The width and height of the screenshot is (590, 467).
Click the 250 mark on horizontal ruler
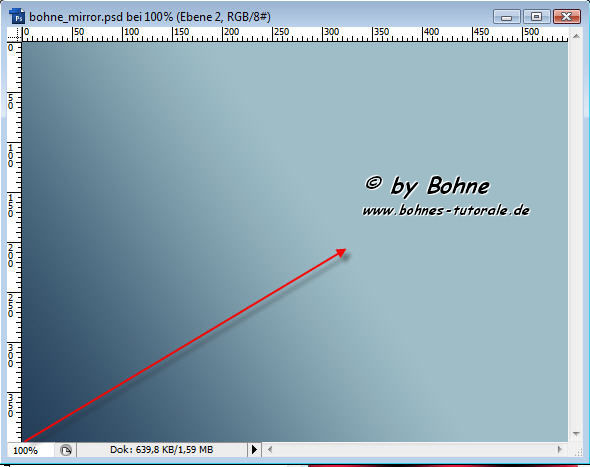(281, 32)
